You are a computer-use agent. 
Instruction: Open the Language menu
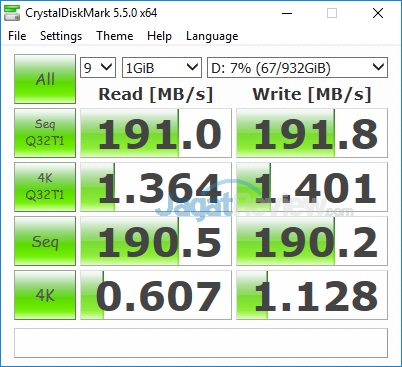[212, 36]
